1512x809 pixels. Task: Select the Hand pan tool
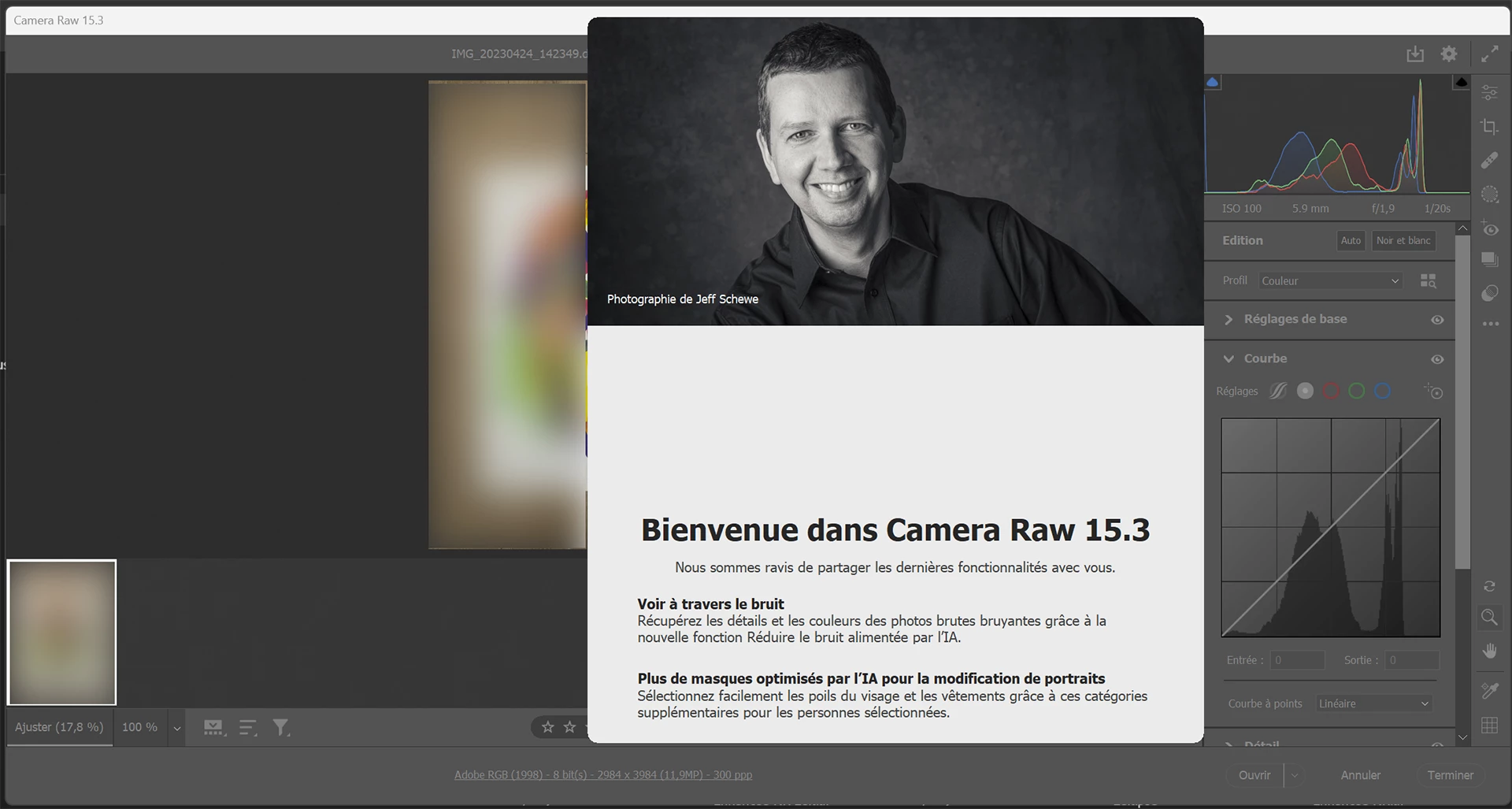pyautogui.click(x=1489, y=651)
